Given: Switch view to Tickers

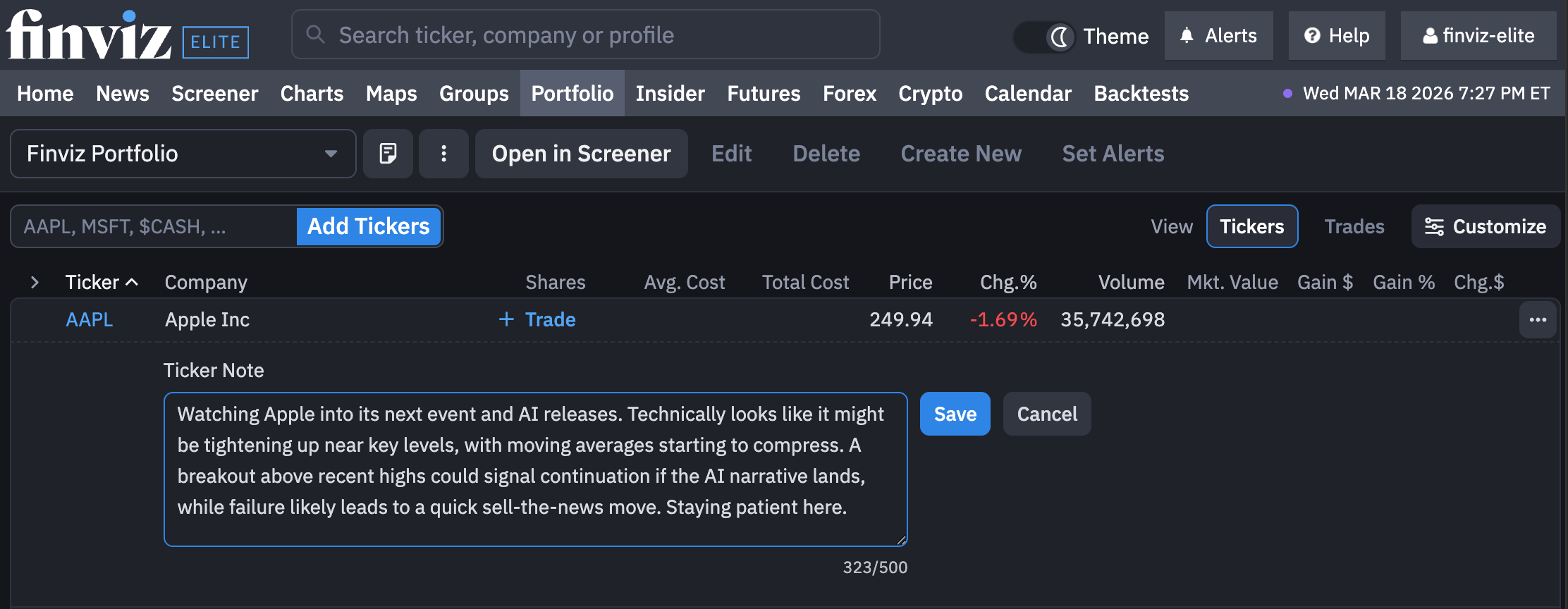Looking at the screenshot, I should point(1251,226).
